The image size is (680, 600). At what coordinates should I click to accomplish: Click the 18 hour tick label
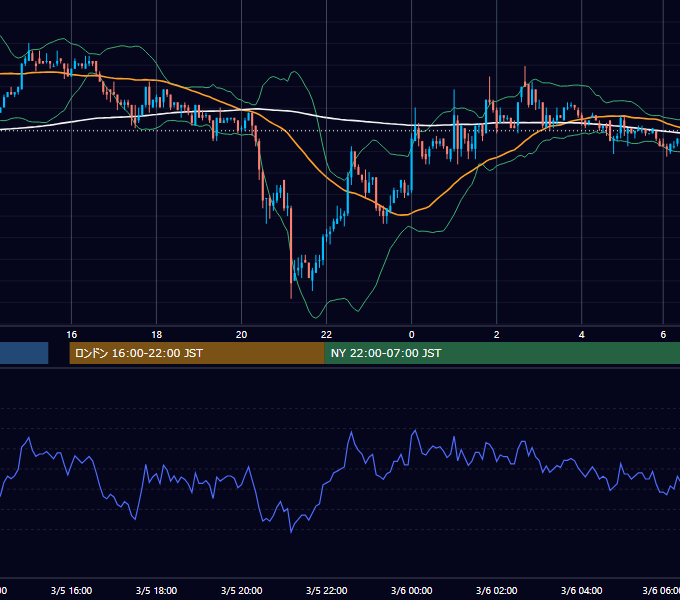tap(157, 335)
